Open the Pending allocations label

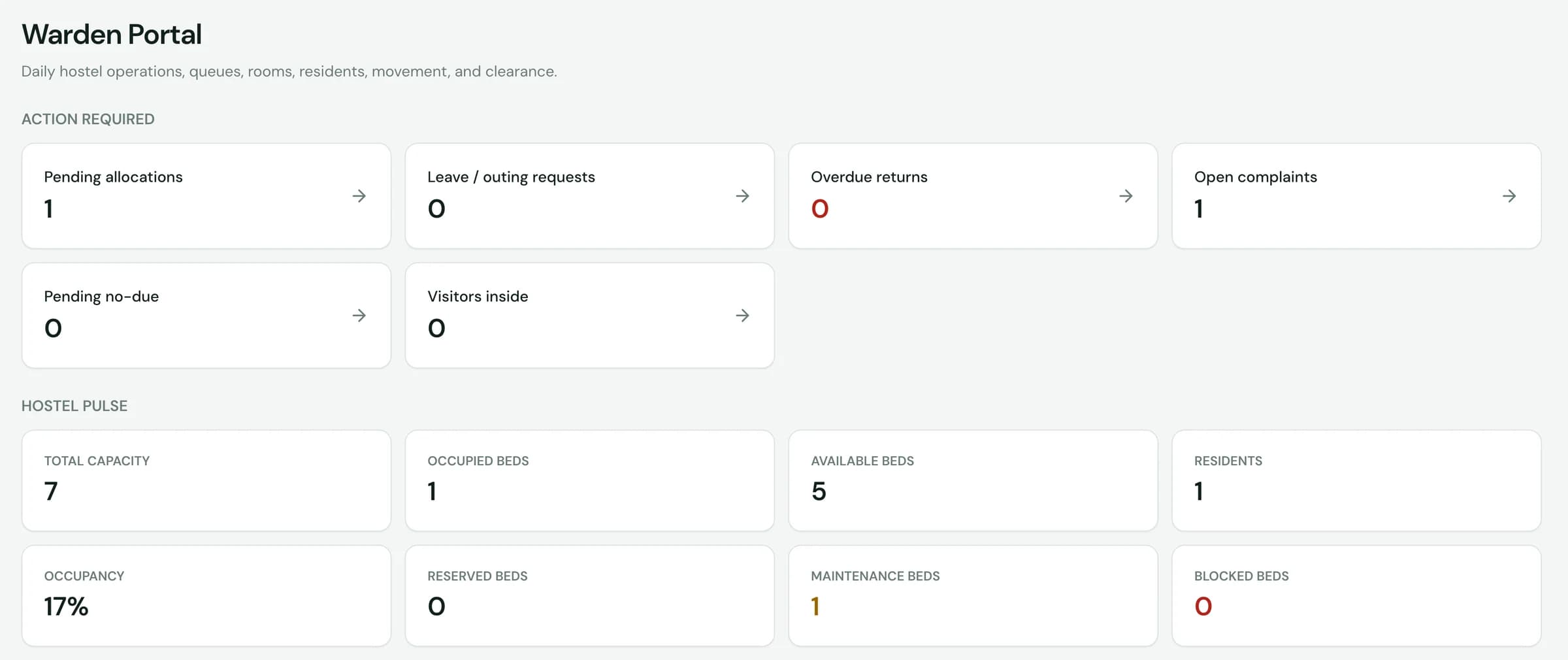tap(113, 177)
